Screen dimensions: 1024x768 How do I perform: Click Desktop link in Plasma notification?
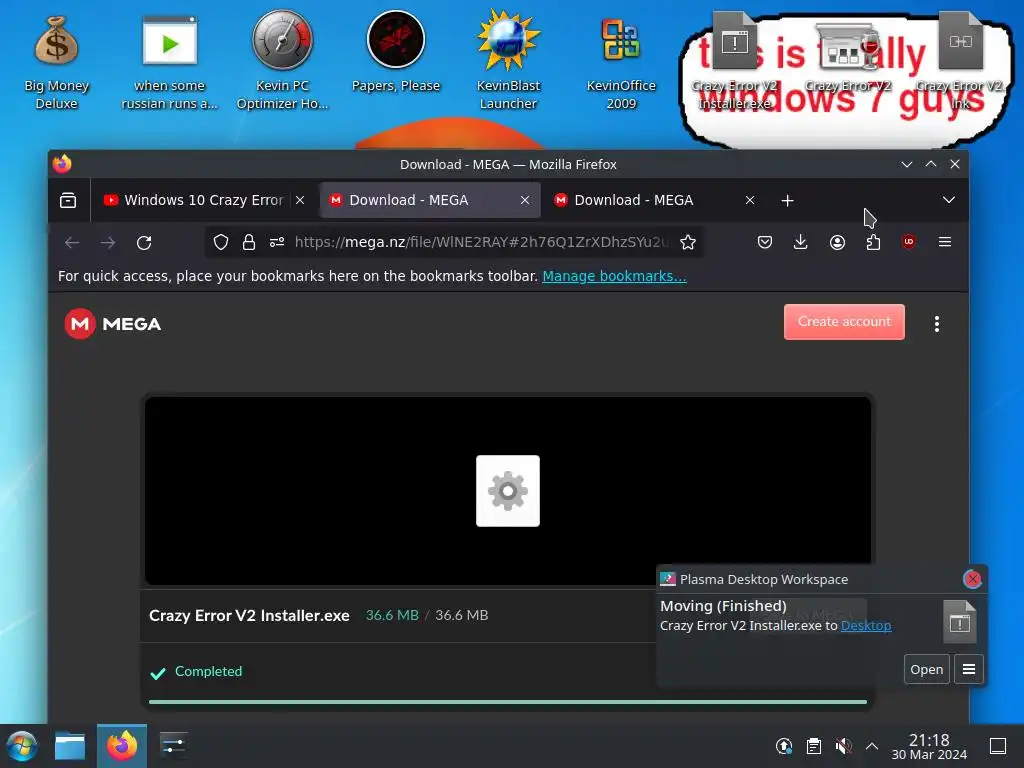click(866, 626)
